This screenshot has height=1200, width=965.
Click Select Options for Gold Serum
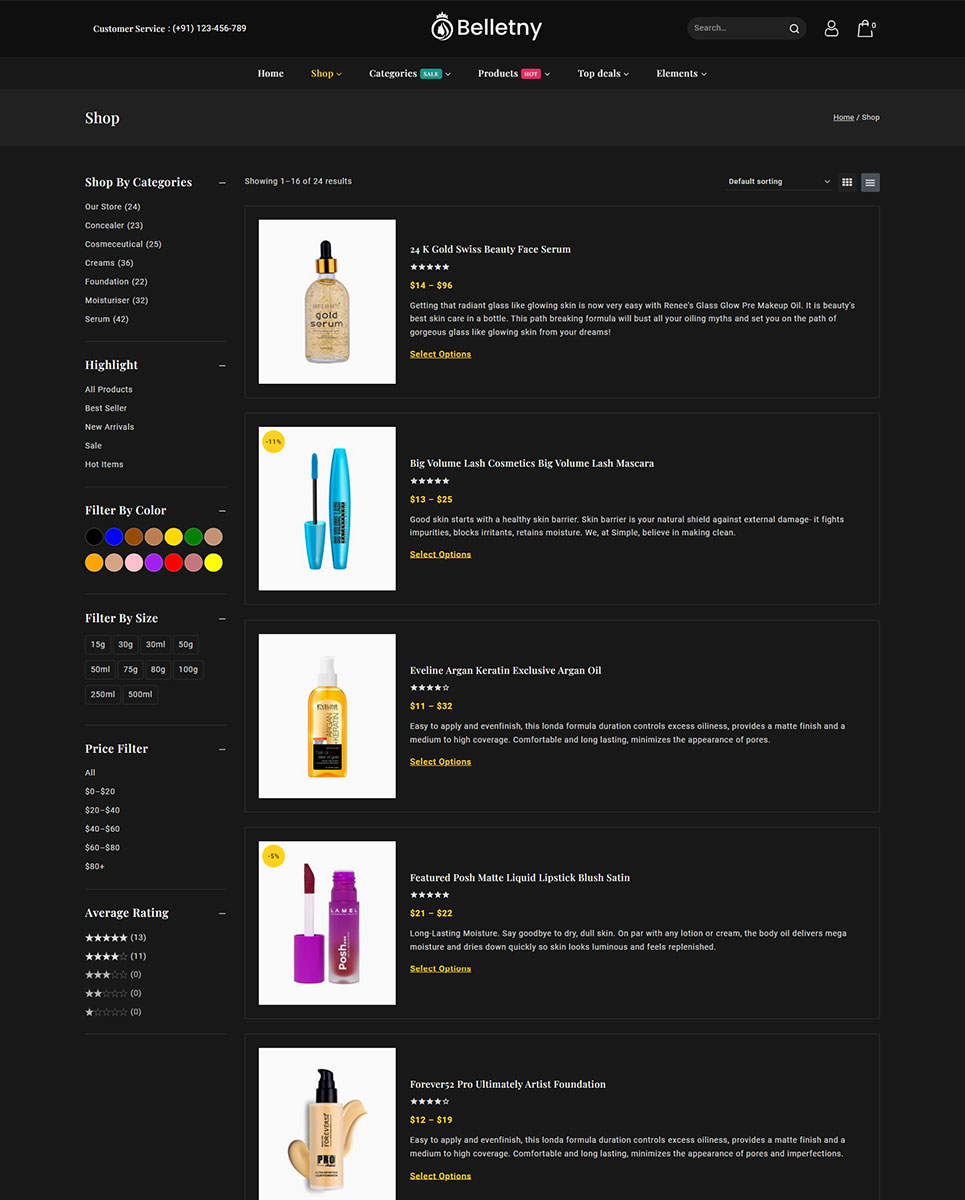tap(440, 354)
